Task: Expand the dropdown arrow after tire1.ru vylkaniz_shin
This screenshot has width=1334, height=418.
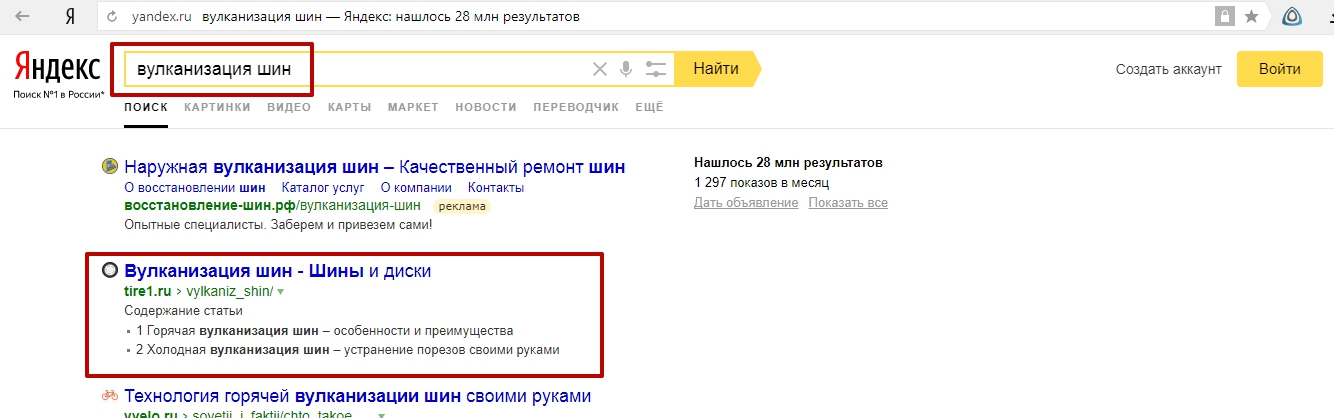Action: click(281, 292)
